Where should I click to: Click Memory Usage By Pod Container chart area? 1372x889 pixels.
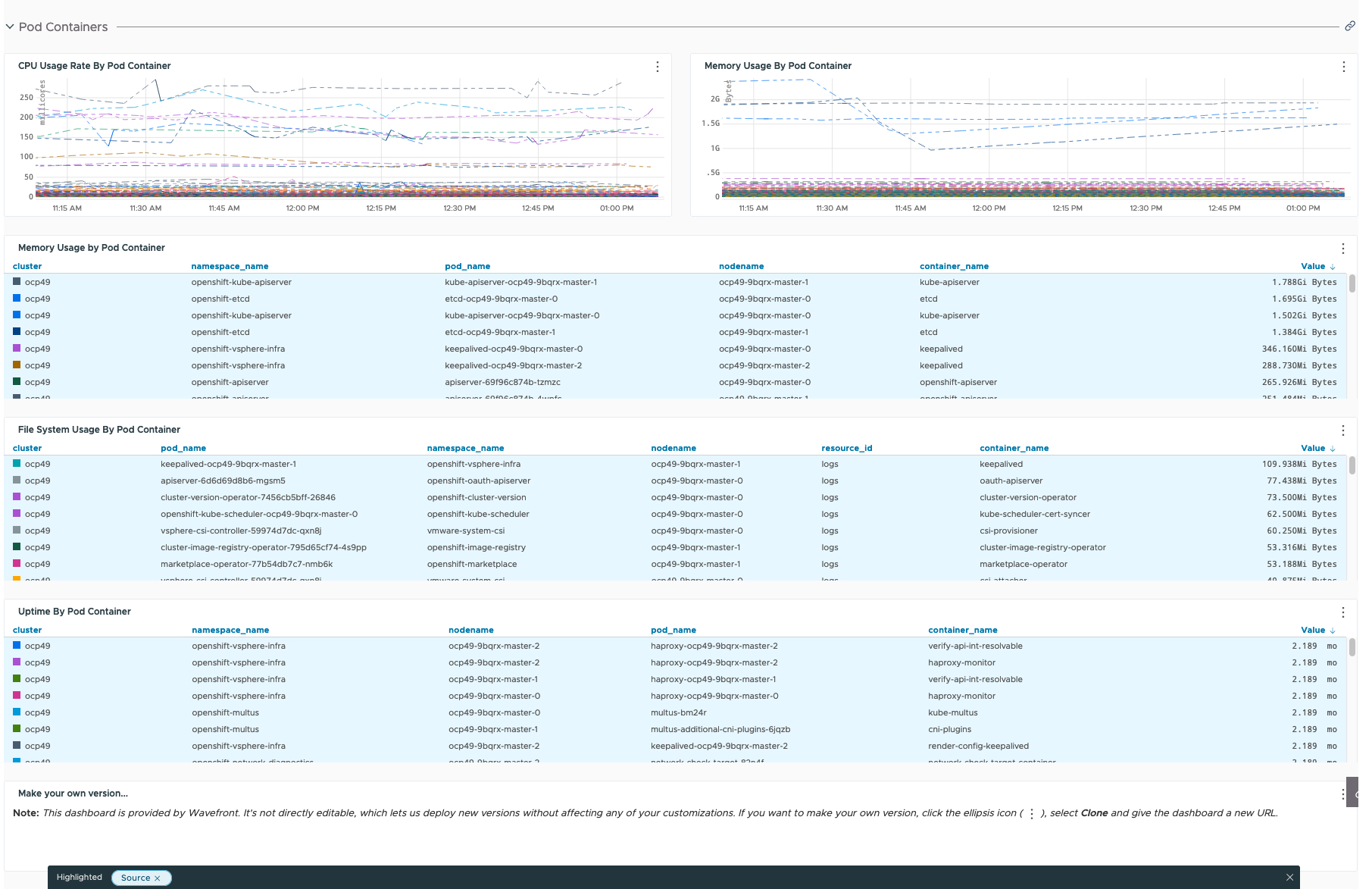pyautogui.click(x=1035, y=138)
